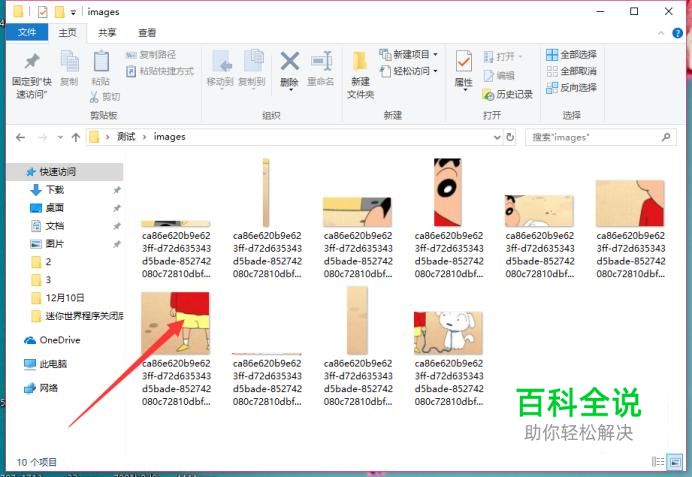Switch to the Share ribbon tab
The height and width of the screenshot is (477, 692).
tap(107, 33)
